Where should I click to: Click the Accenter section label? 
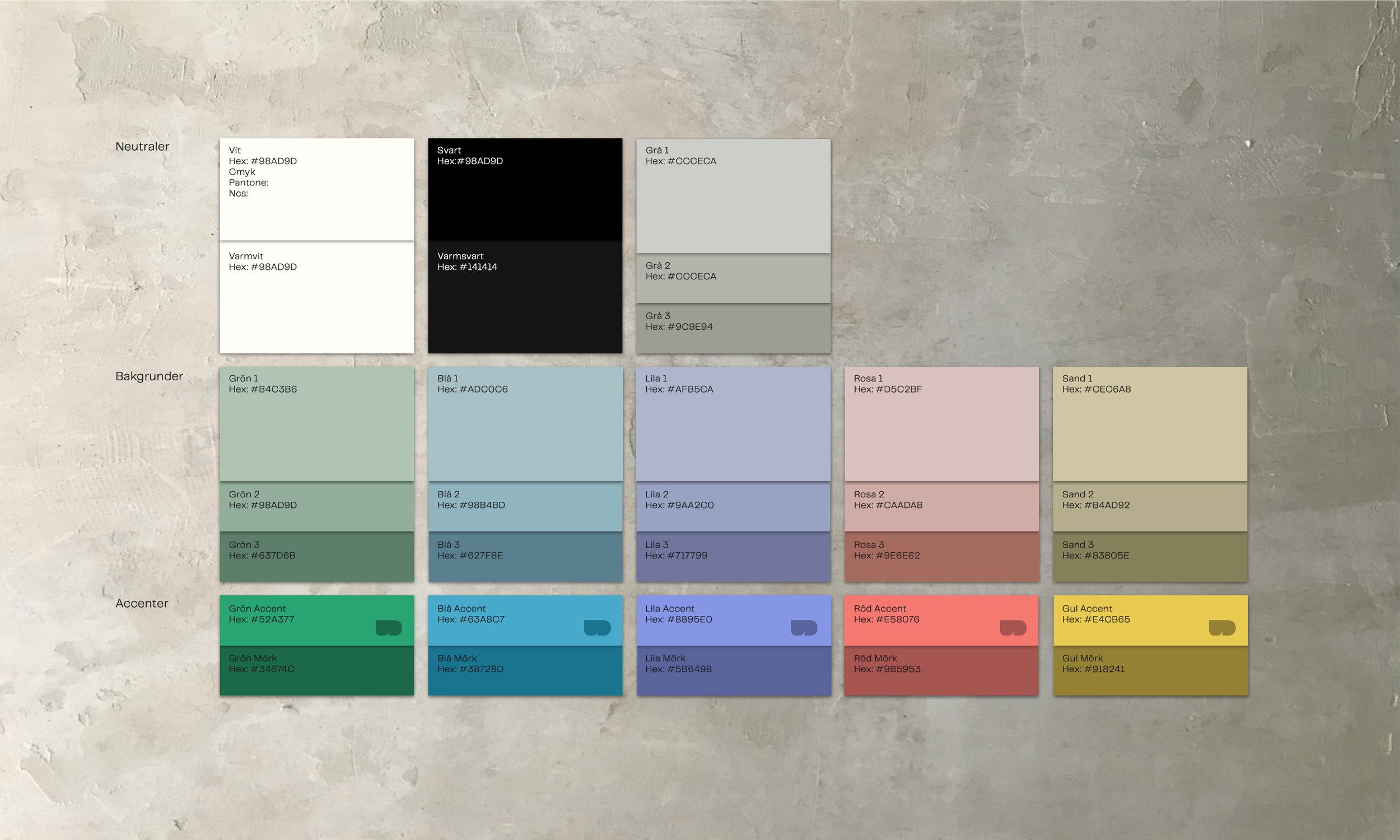coord(142,603)
